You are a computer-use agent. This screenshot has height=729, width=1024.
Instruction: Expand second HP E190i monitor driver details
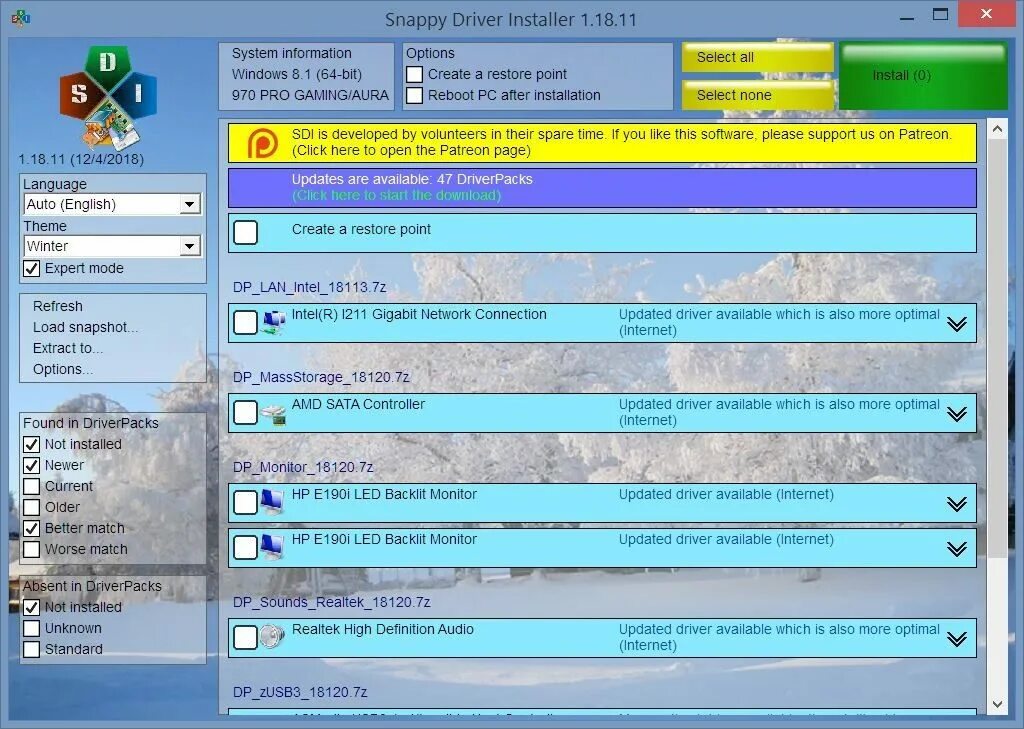coord(957,549)
